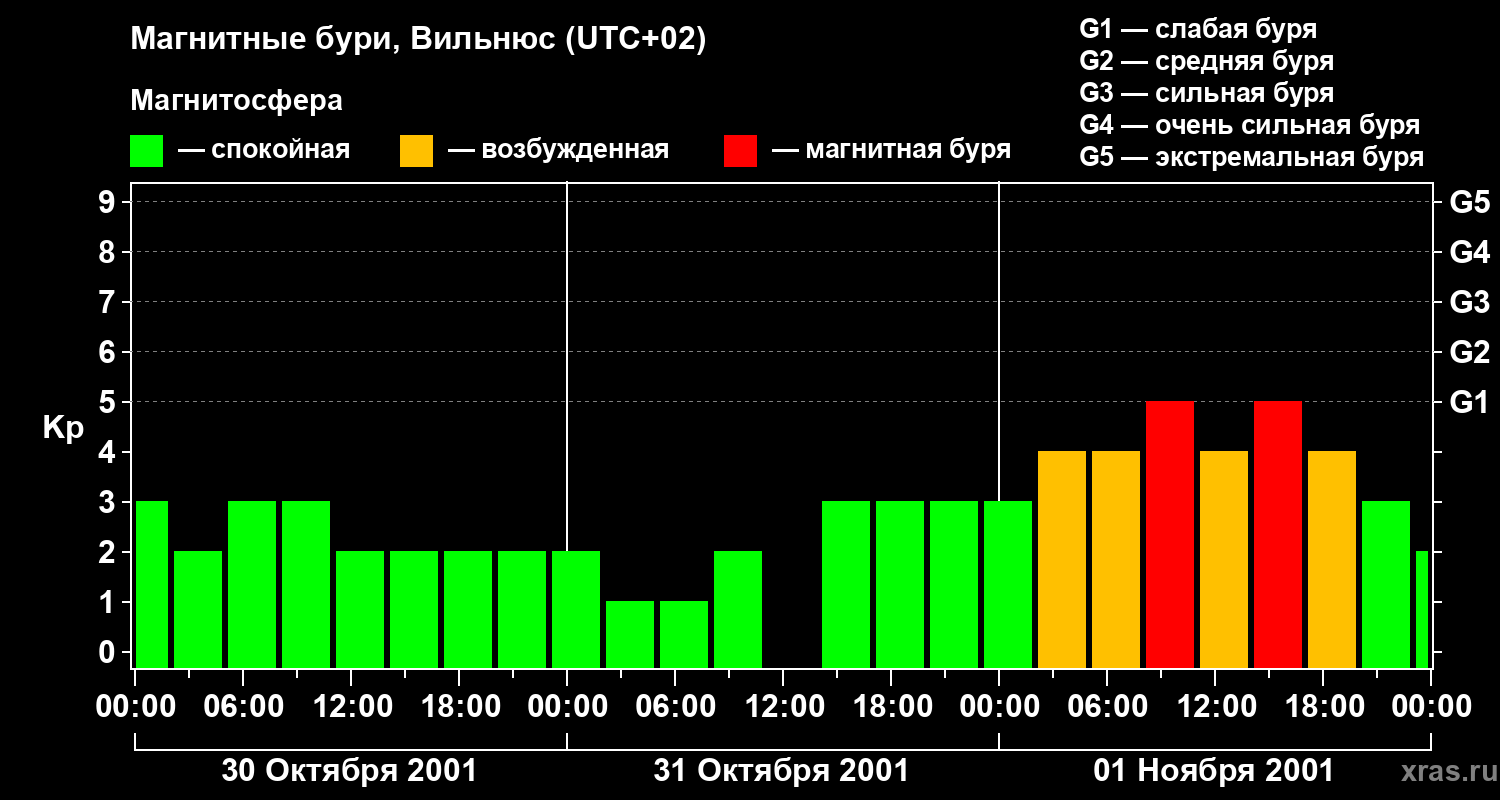Click the green bar crossing midnight into 31 Октября
The height and width of the screenshot is (800, 1500).
tap(576, 609)
